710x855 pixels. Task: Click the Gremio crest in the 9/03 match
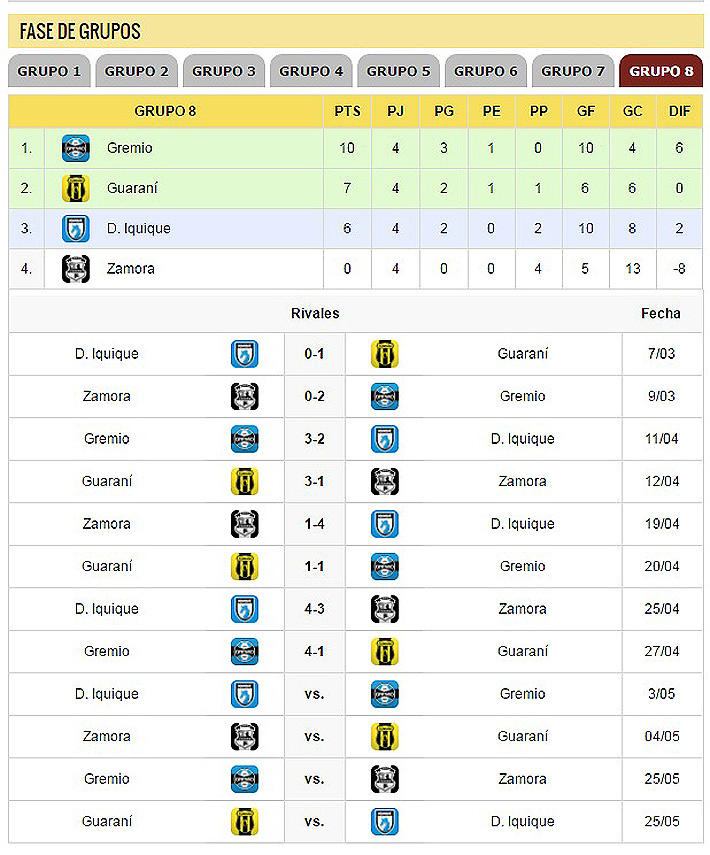click(x=385, y=396)
